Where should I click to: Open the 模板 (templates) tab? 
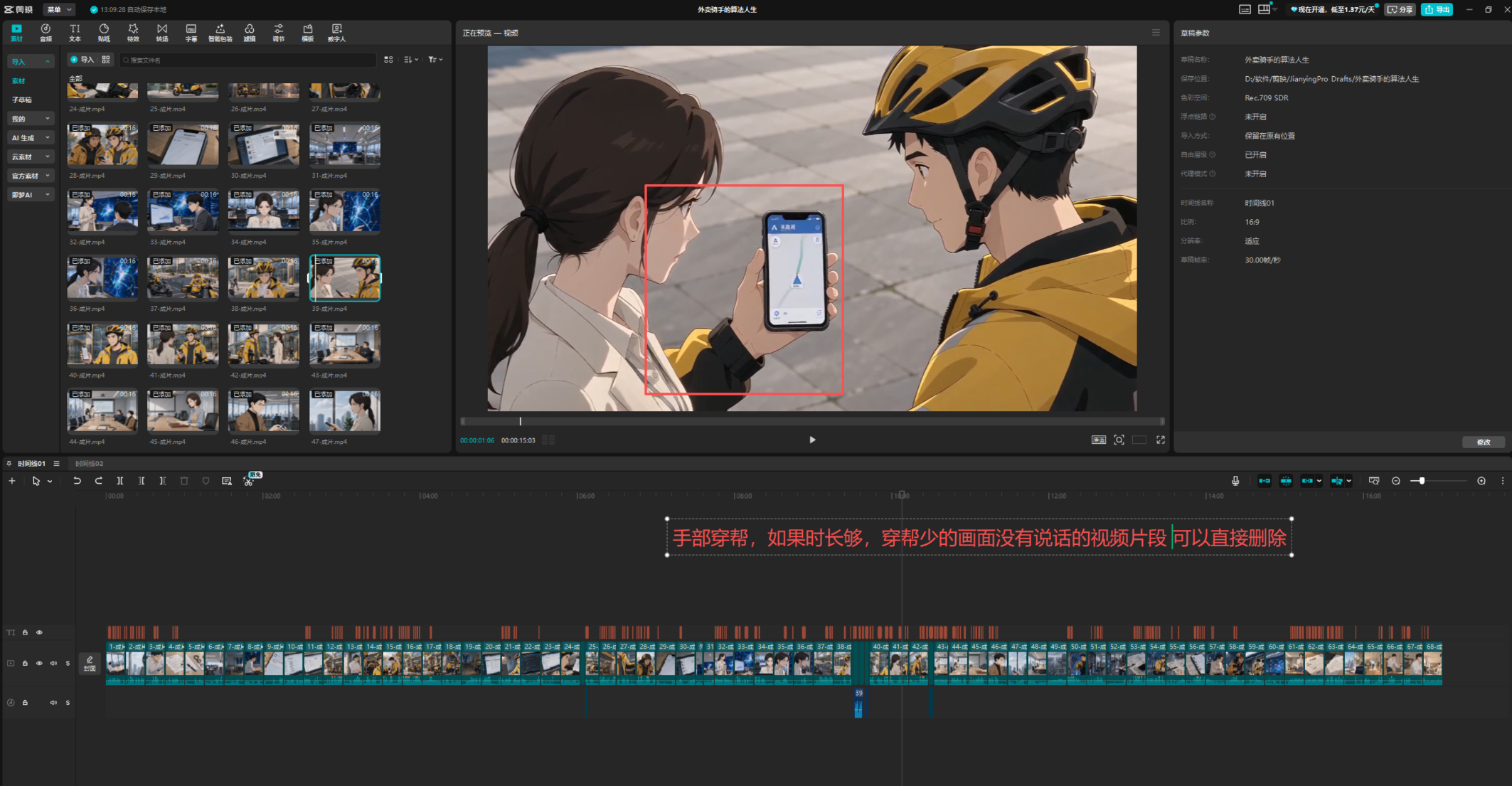(307, 33)
